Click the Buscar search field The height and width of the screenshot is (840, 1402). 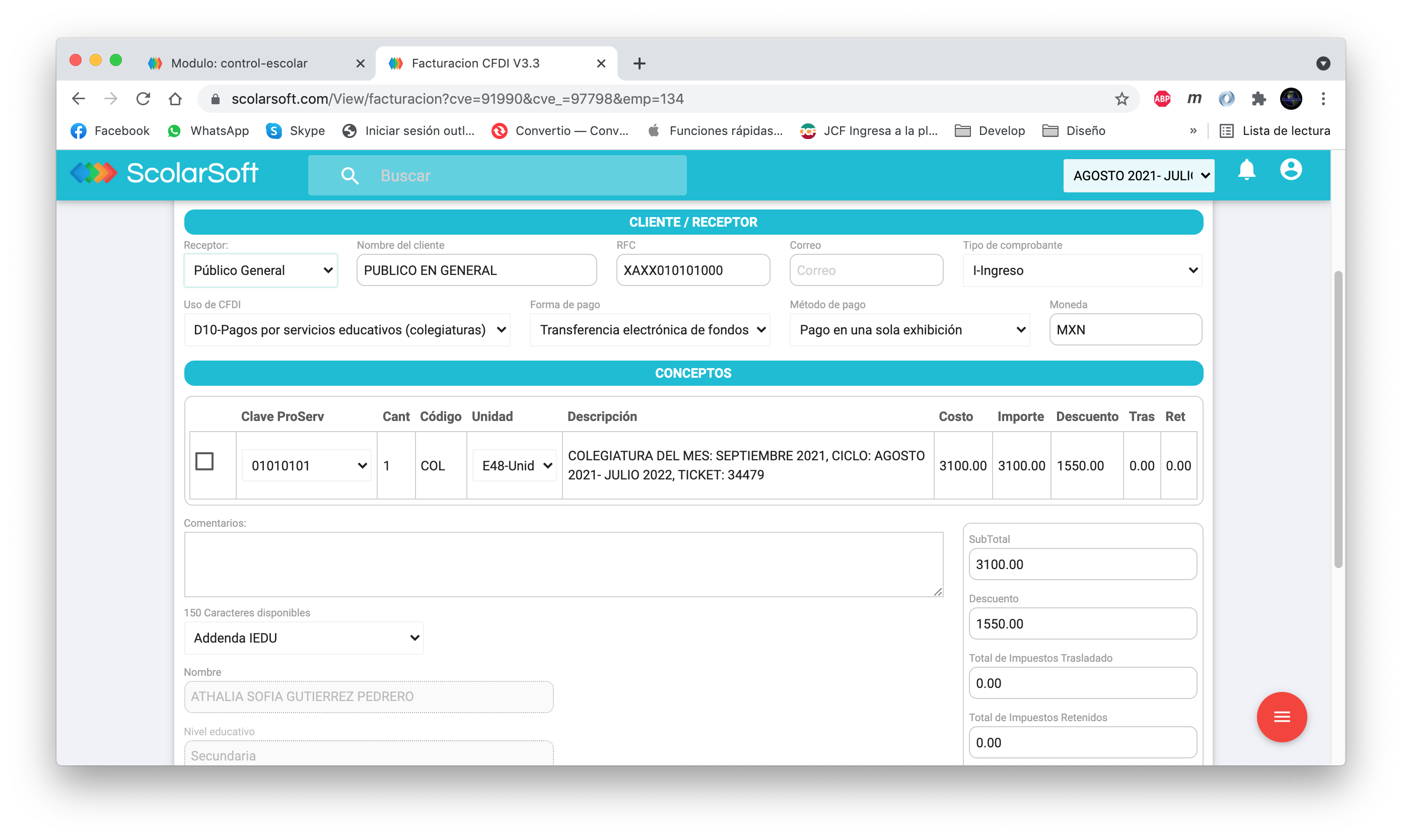point(497,175)
